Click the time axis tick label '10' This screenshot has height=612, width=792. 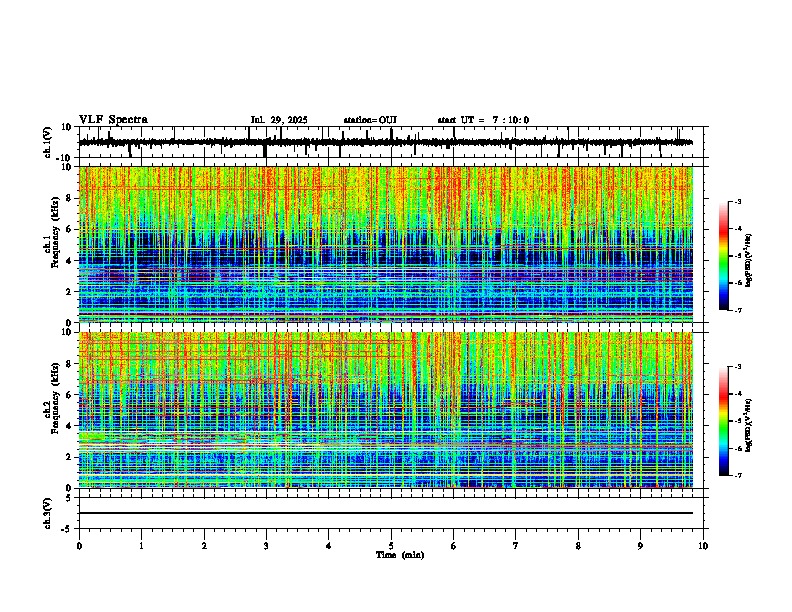click(703, 546)
